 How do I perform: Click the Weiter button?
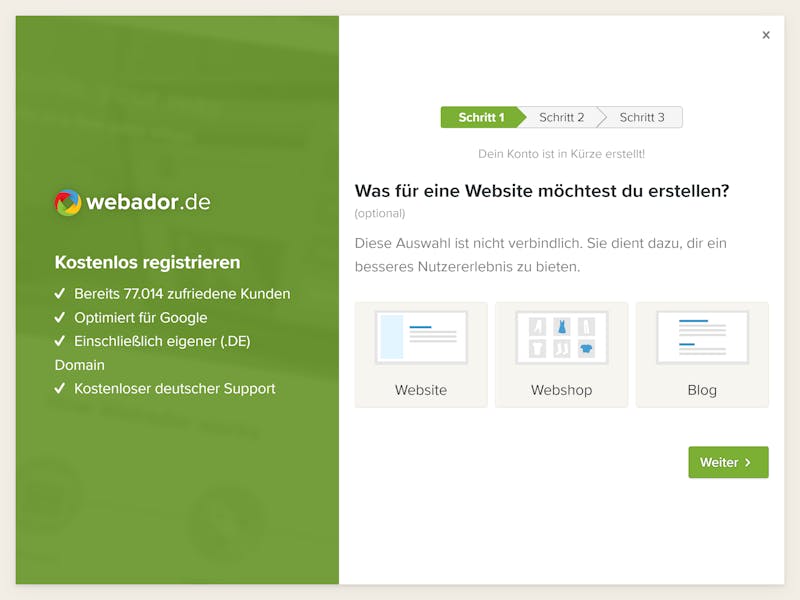(x=728, y=462)
